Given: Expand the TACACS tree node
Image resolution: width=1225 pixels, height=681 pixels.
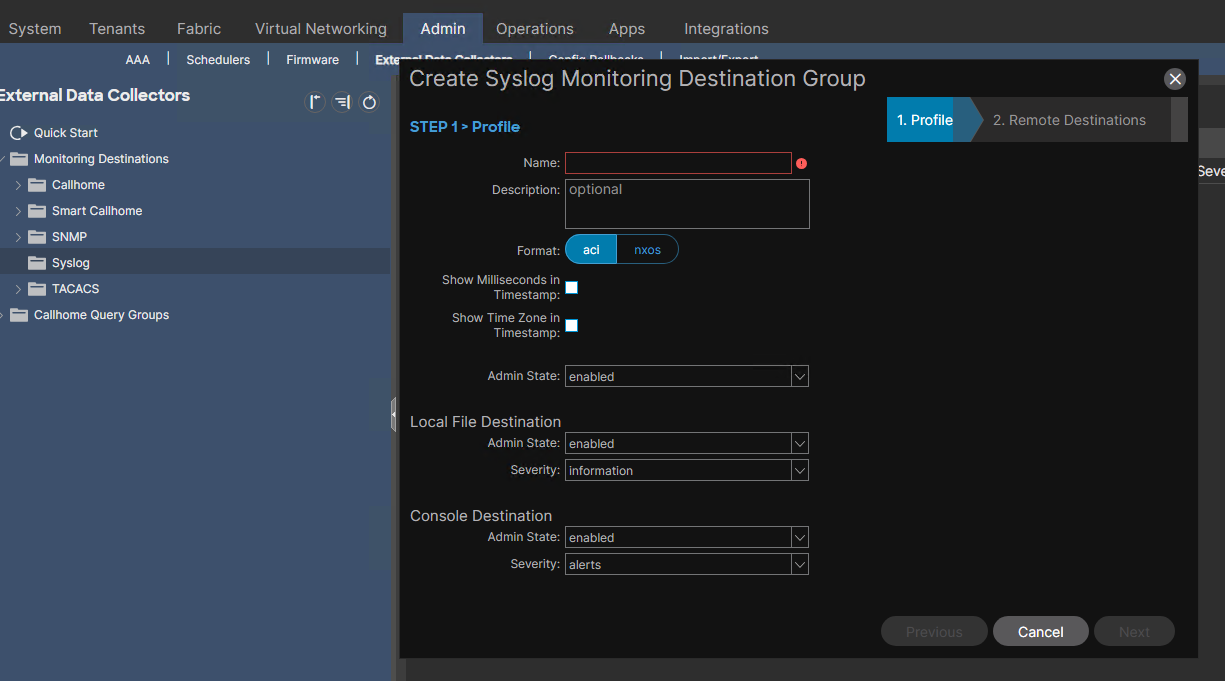Looking at the screenshot, I should point(18,289).
